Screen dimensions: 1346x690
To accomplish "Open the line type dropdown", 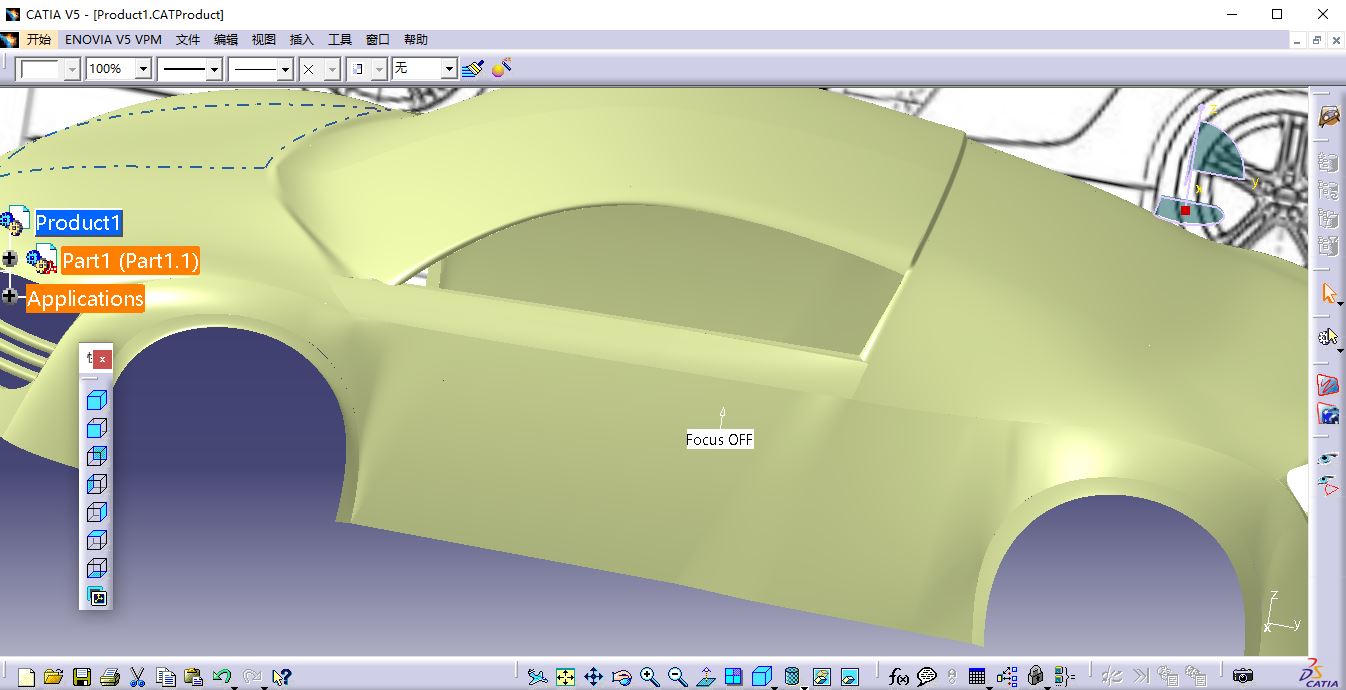I will tap(284, 69).
